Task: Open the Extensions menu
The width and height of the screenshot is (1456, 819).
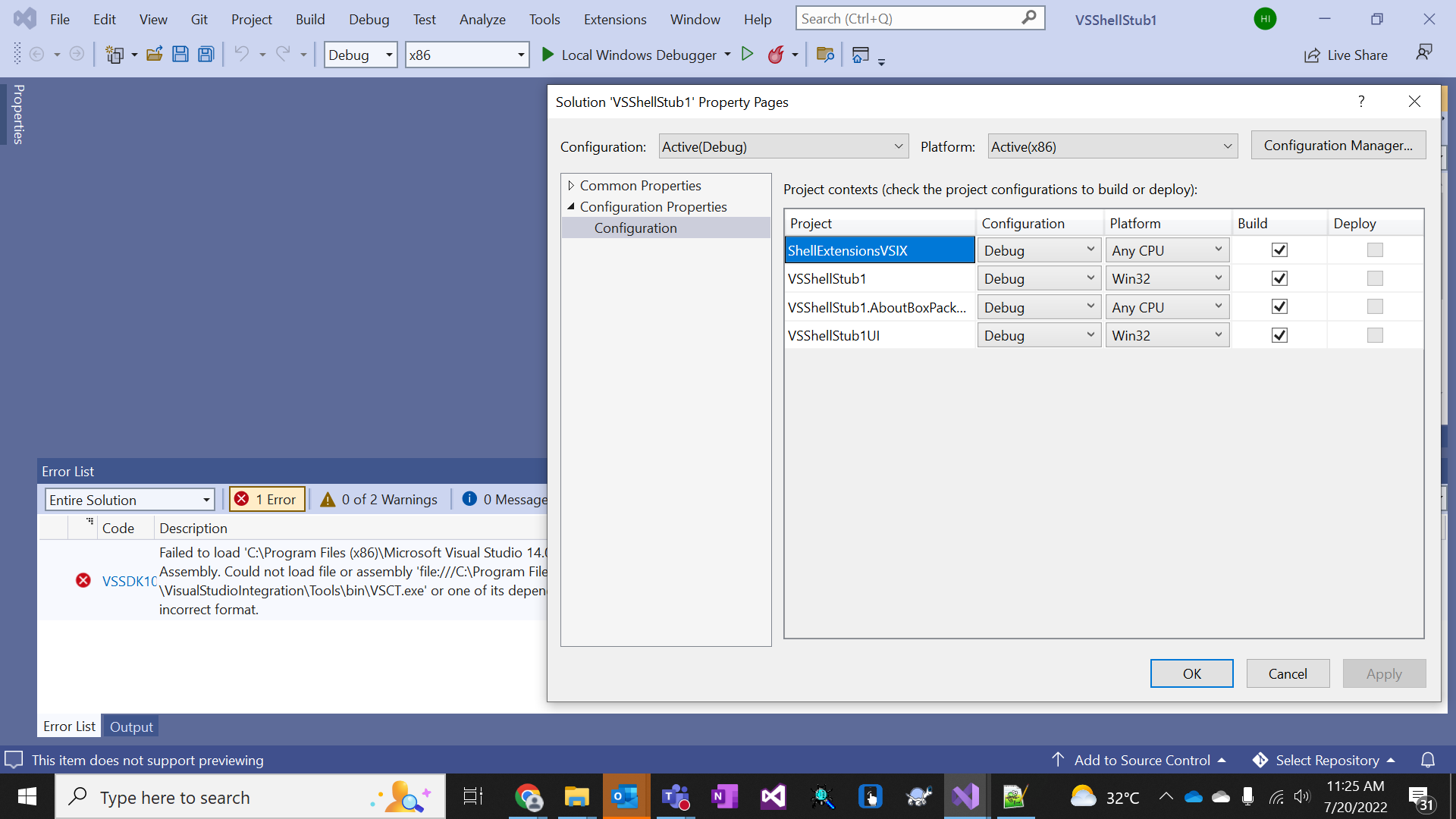Action: 614,19
